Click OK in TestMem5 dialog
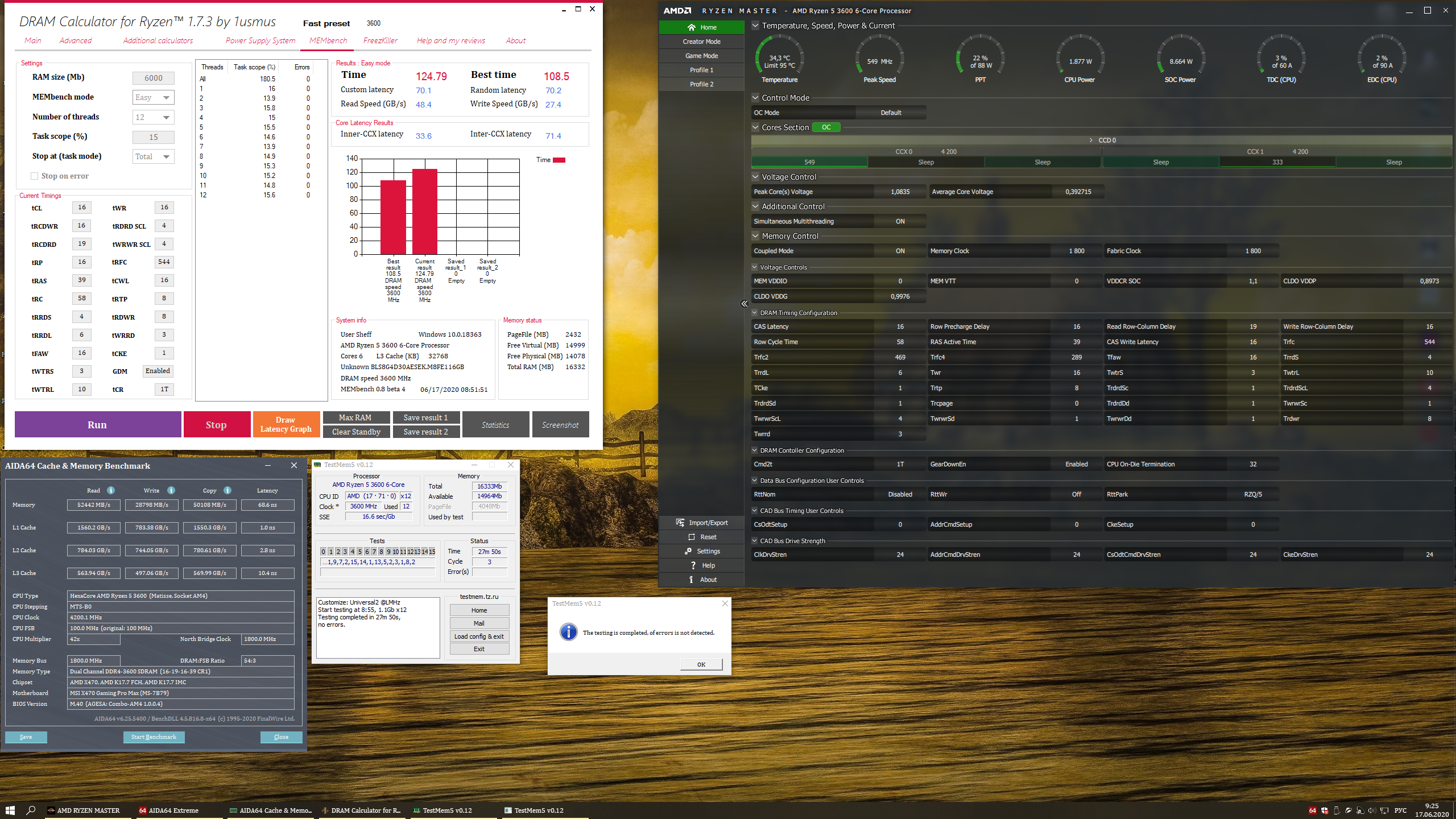Image resolution: width=1456 pixels, height=819 pixels. [x=701, y=664]
